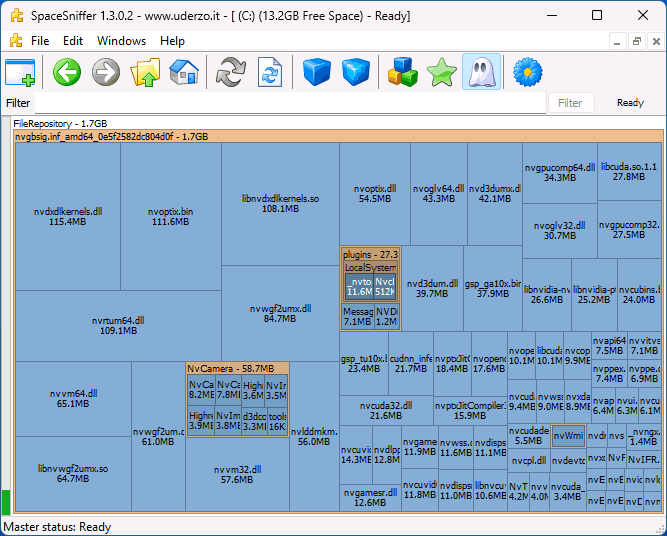Click the grey Go forward arrow
Viewport: 667px width, 536px height.
pyautogui.click(x=106, y=73)
